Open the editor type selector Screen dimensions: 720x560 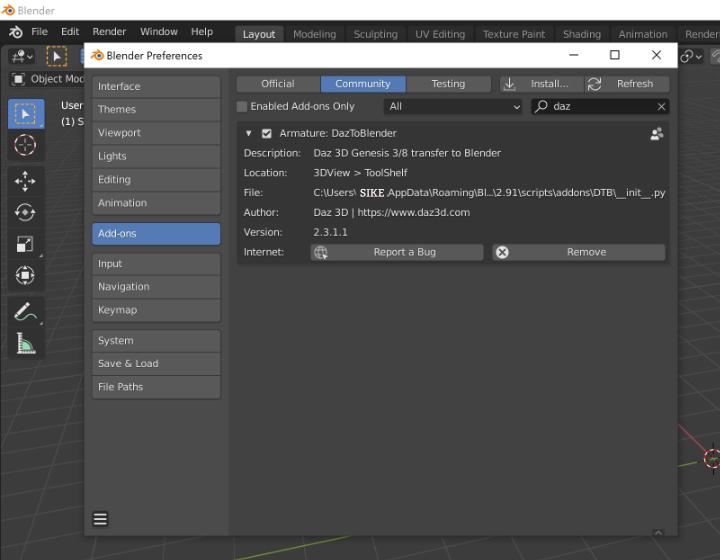coord(22,56)
